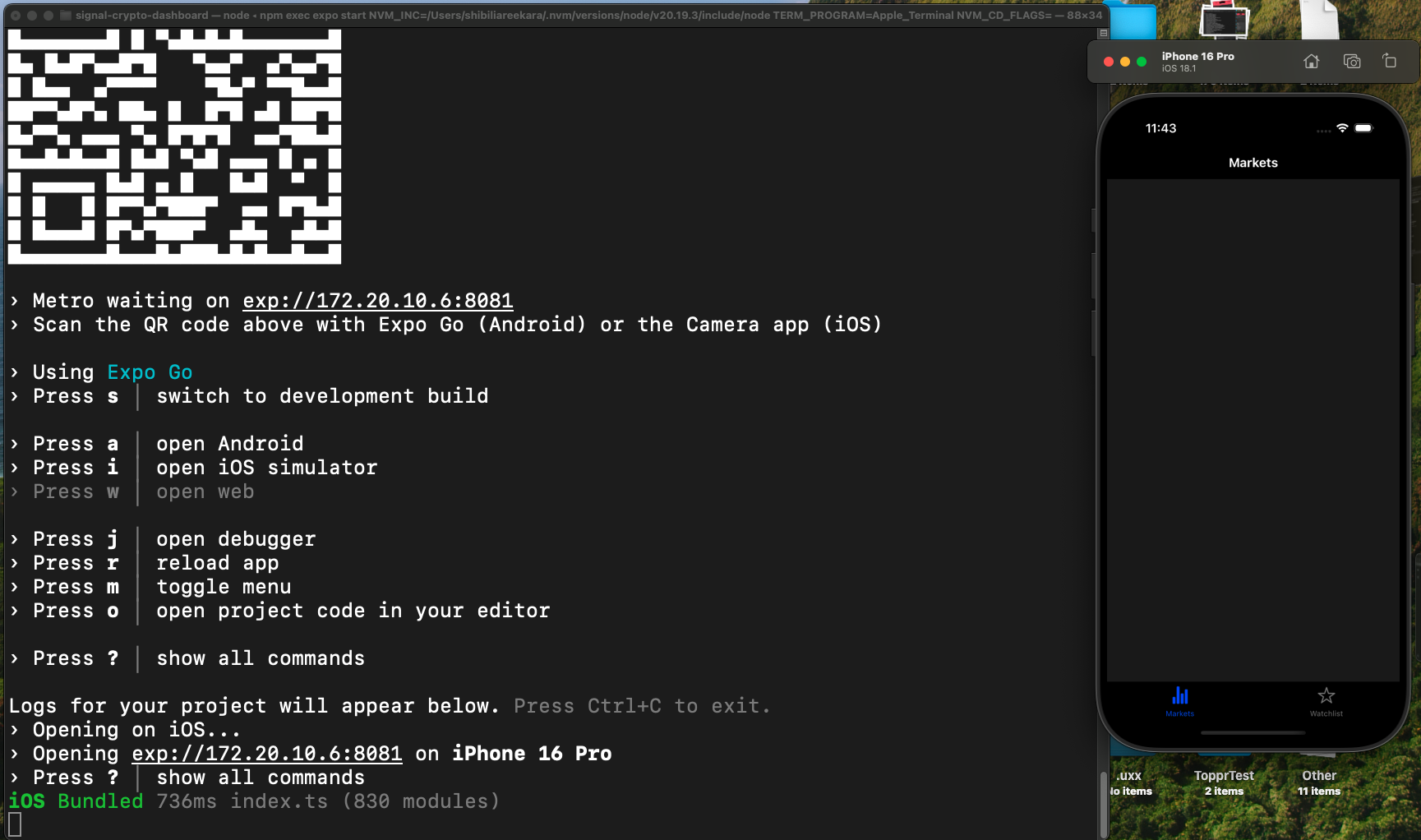Open the exp:// link on the Metro waiting line
1421x840 pixels.
click(x=378, y=301)
